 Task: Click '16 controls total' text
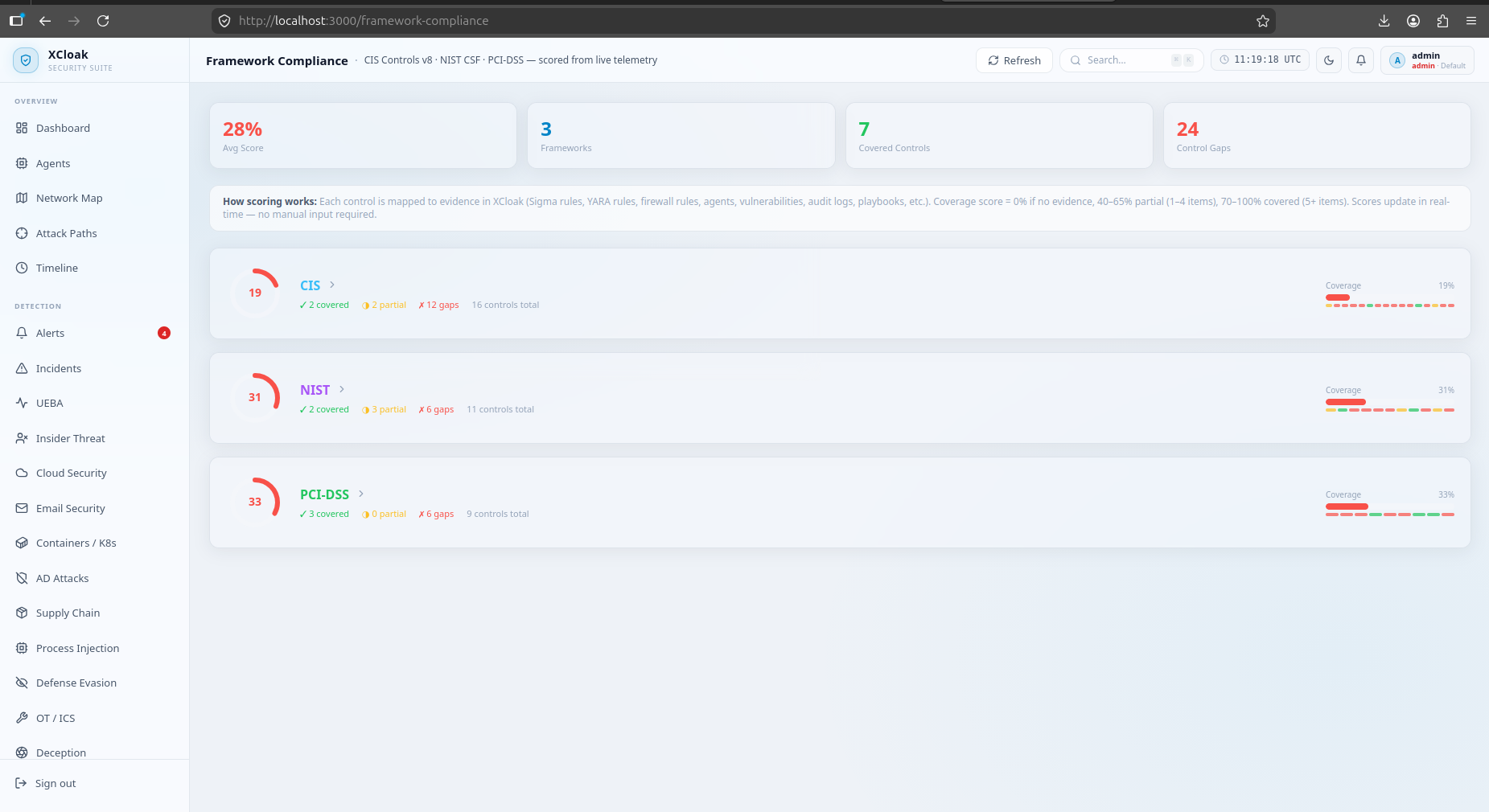[x=505, y=305]
